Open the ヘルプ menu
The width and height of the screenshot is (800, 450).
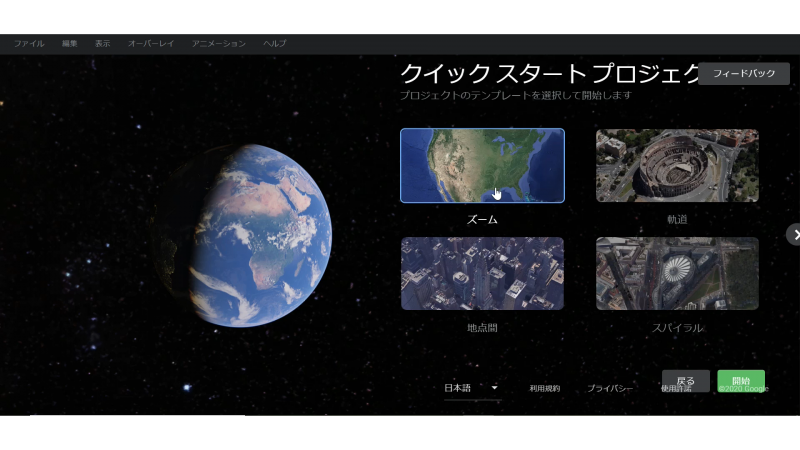274,44
